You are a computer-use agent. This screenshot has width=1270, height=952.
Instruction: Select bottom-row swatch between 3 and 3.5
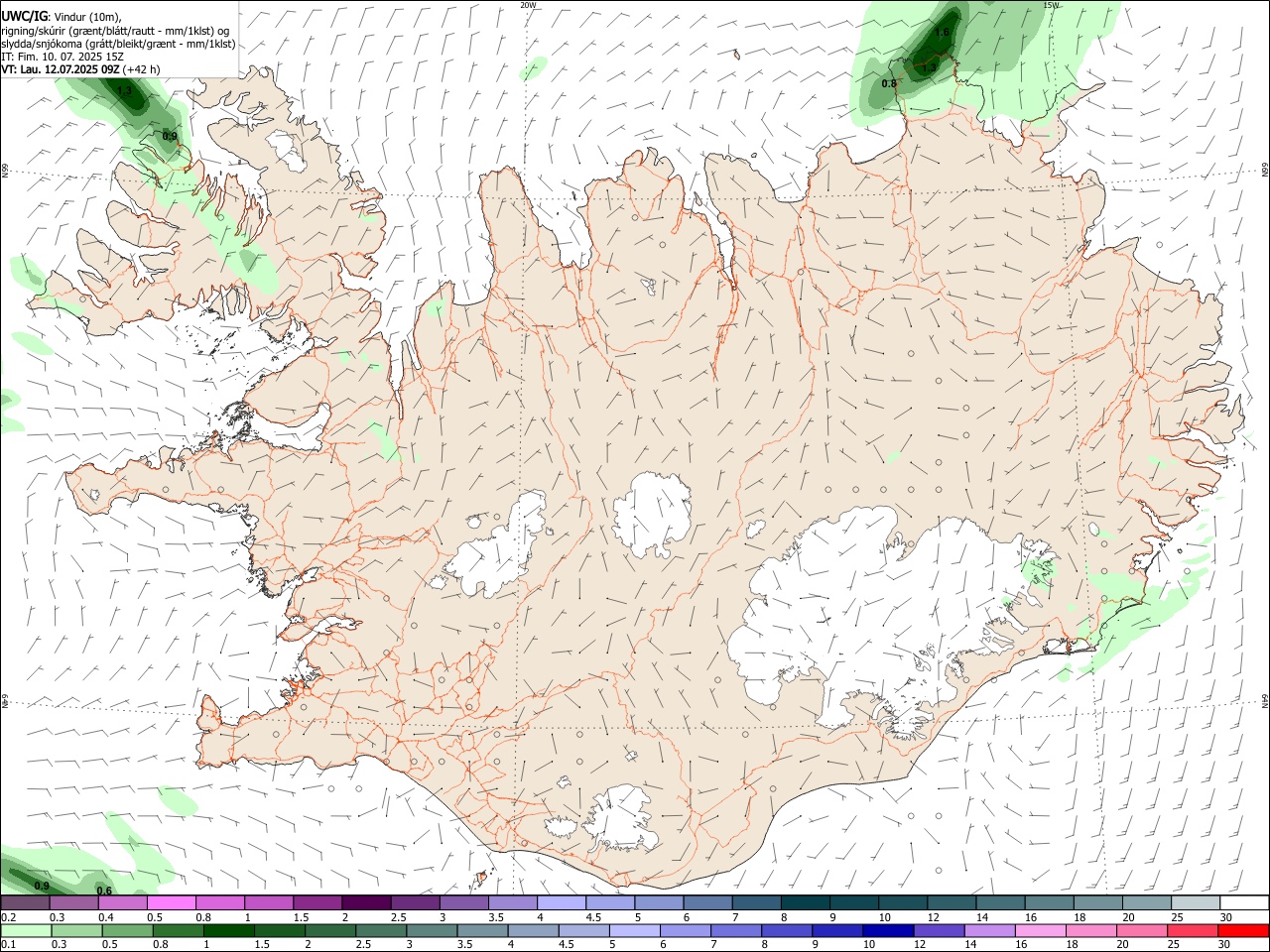pyautogui.click(x=433, y=930)
